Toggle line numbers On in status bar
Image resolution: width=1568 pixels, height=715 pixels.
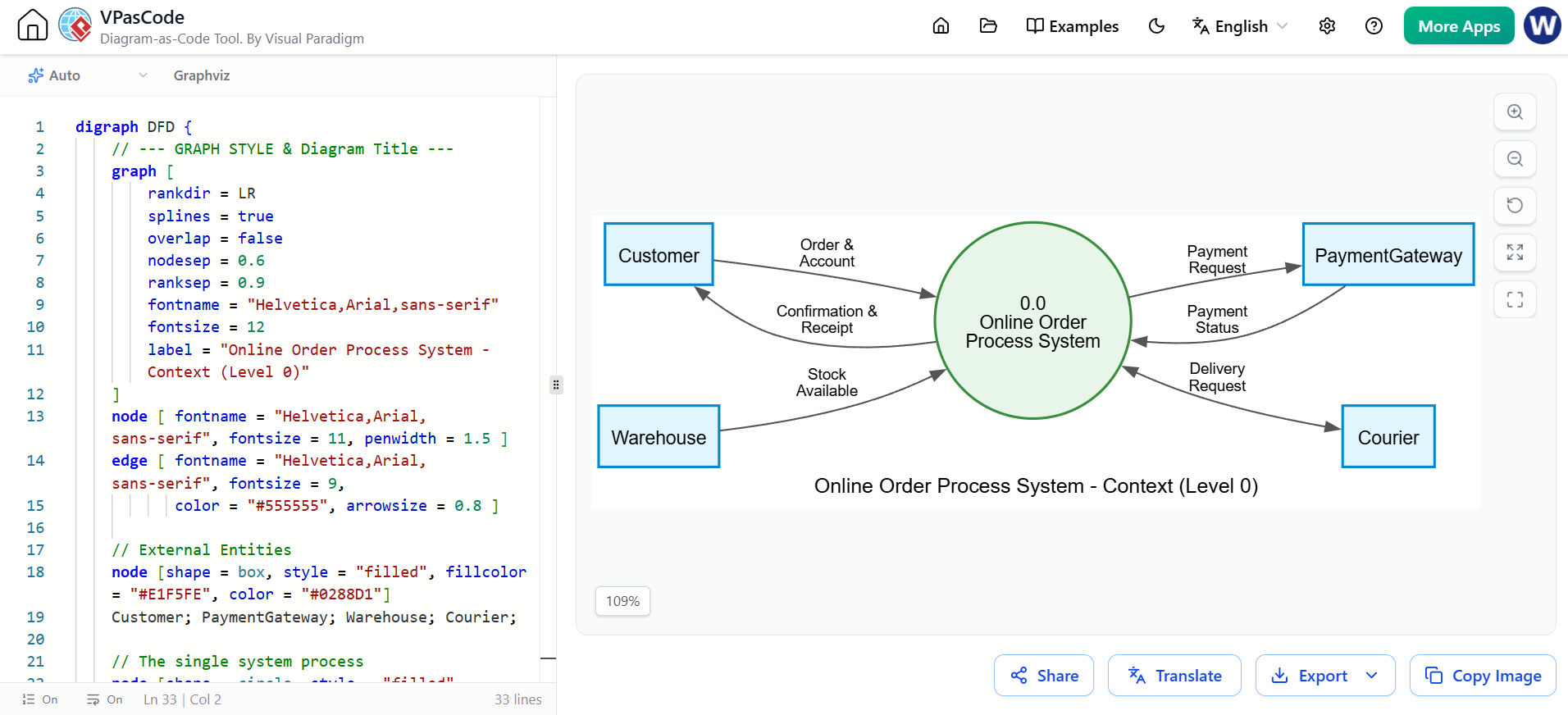(x=40, y=699)
